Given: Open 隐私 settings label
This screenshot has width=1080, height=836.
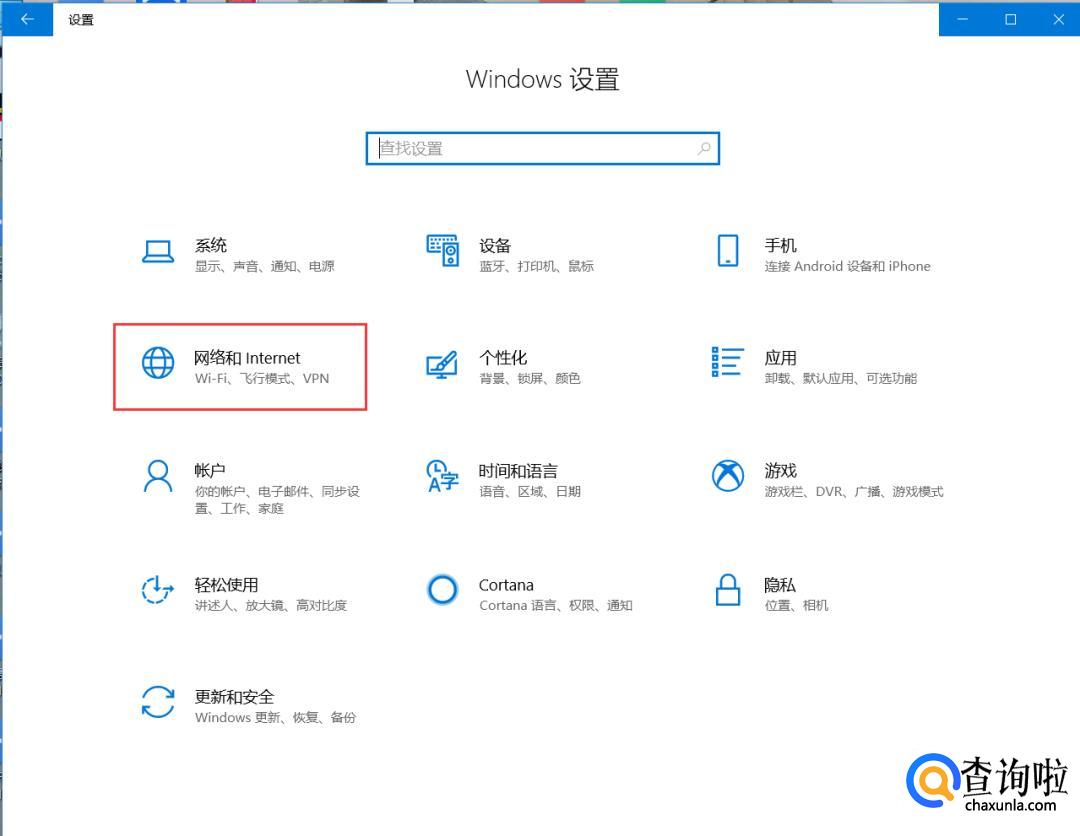Looking at the screenshot, I should (780, 585).
